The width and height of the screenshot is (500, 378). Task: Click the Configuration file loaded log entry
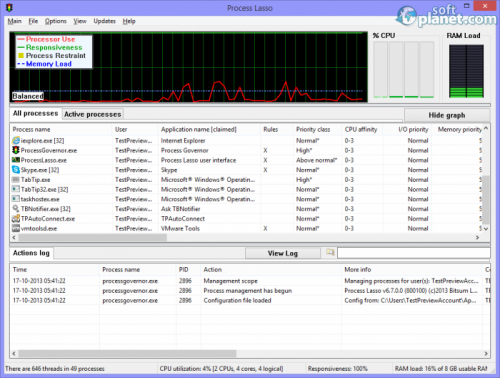coord(237,300)
